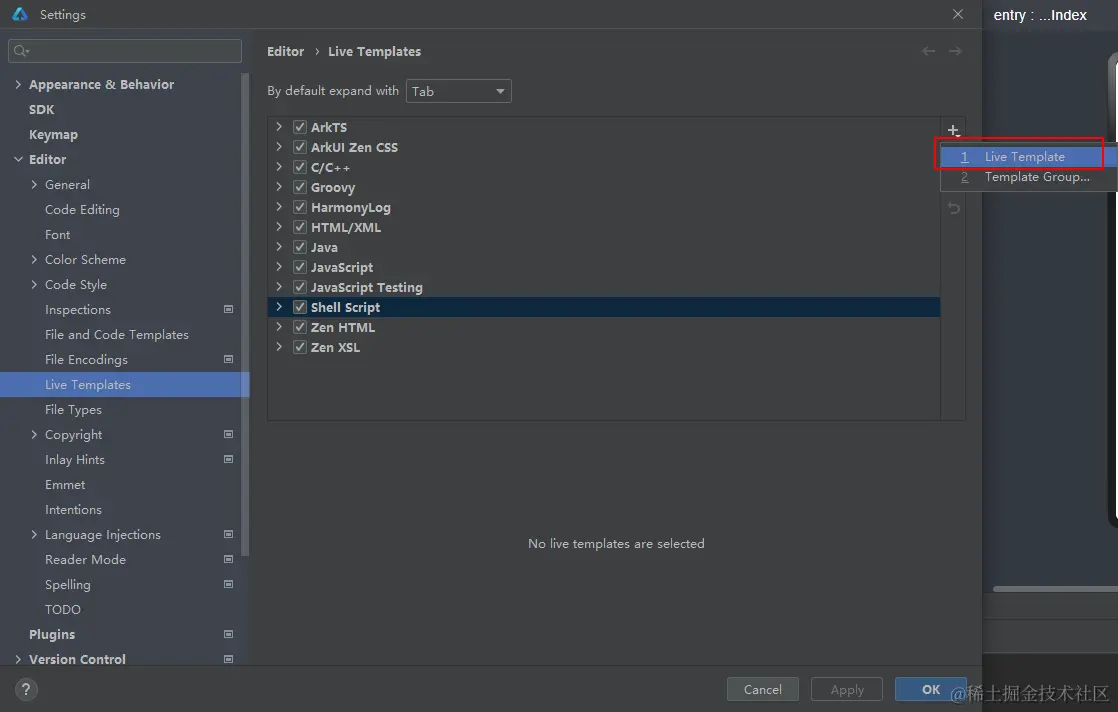Click the settings search field
Image resolution: width=1118 pixels, height=712 pixels.
pos(125,51)
